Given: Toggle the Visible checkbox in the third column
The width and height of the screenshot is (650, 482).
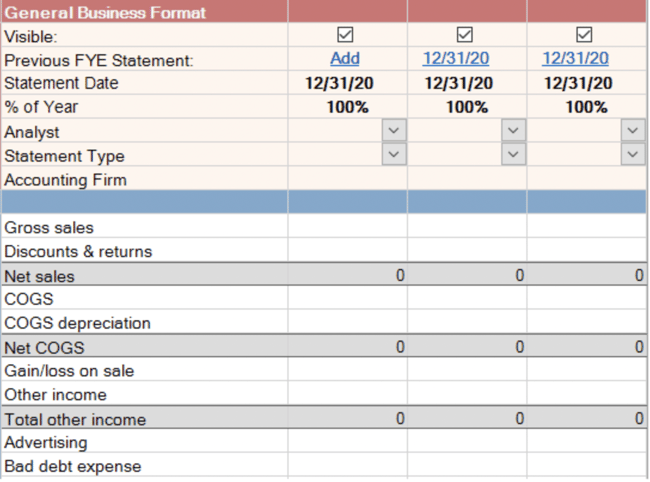Looking at the screenshot, I should [x=584, y=35].
